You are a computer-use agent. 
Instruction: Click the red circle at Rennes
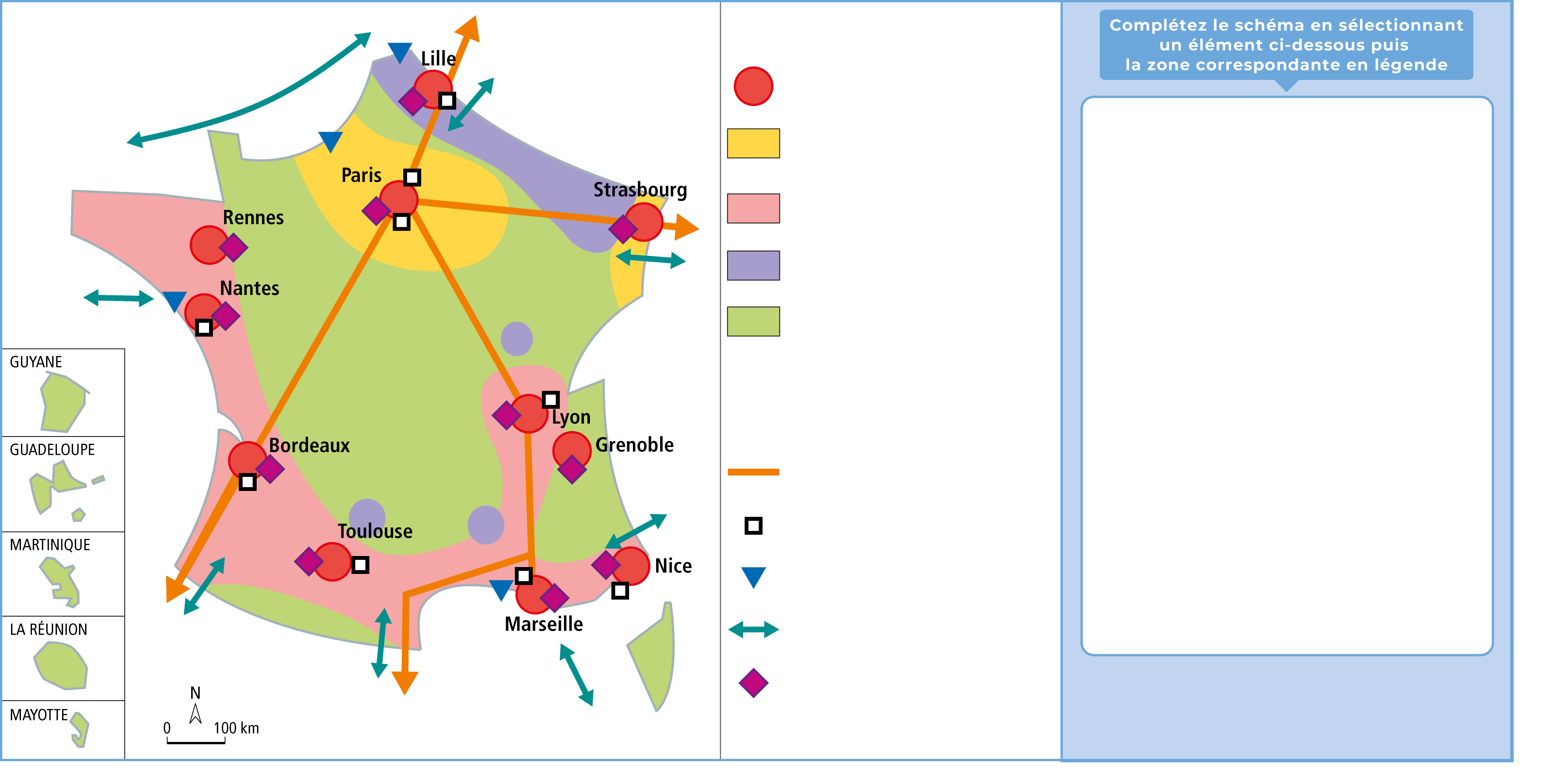coord(209,245)
